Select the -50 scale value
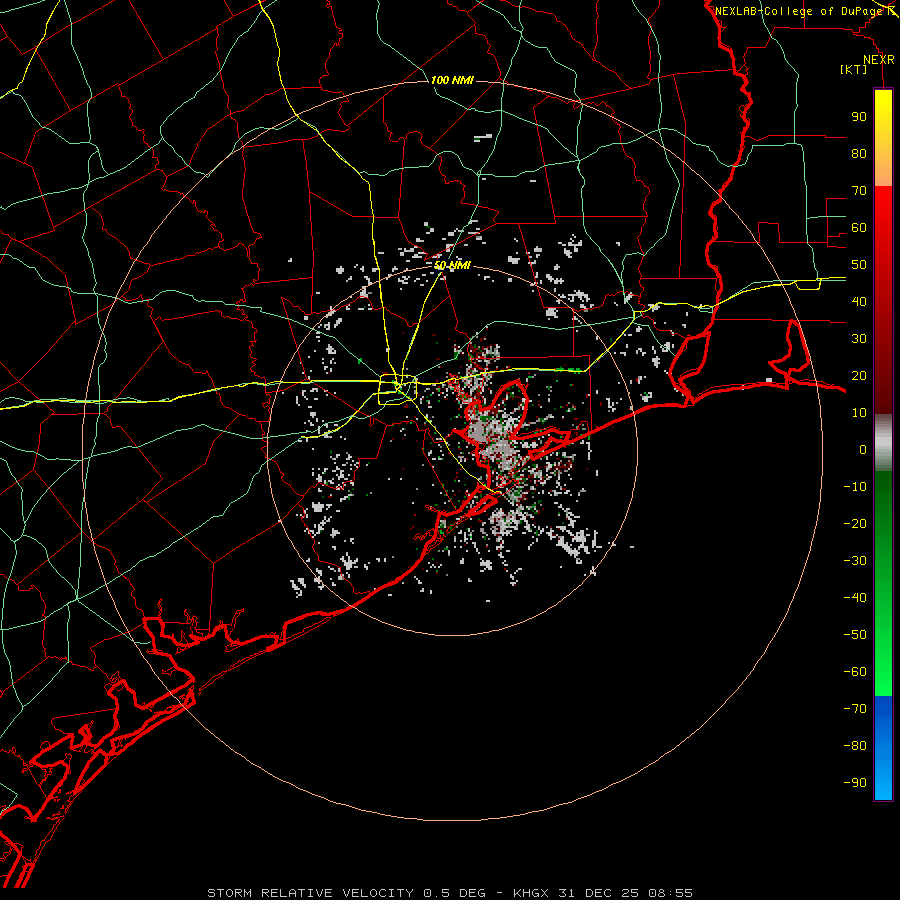Viewport: 900px width, 900px height. coord(855,635)
